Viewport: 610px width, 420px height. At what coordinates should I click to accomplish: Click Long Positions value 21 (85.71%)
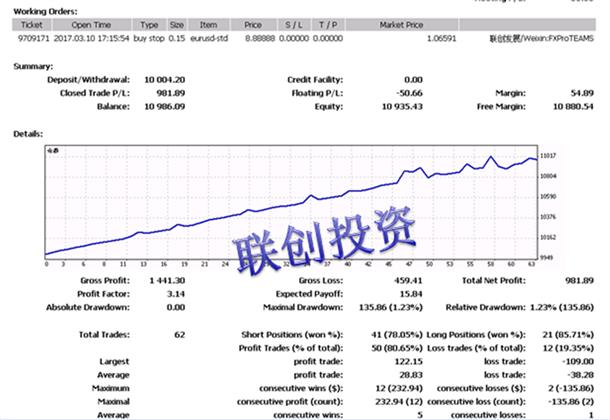pos(568,335)
